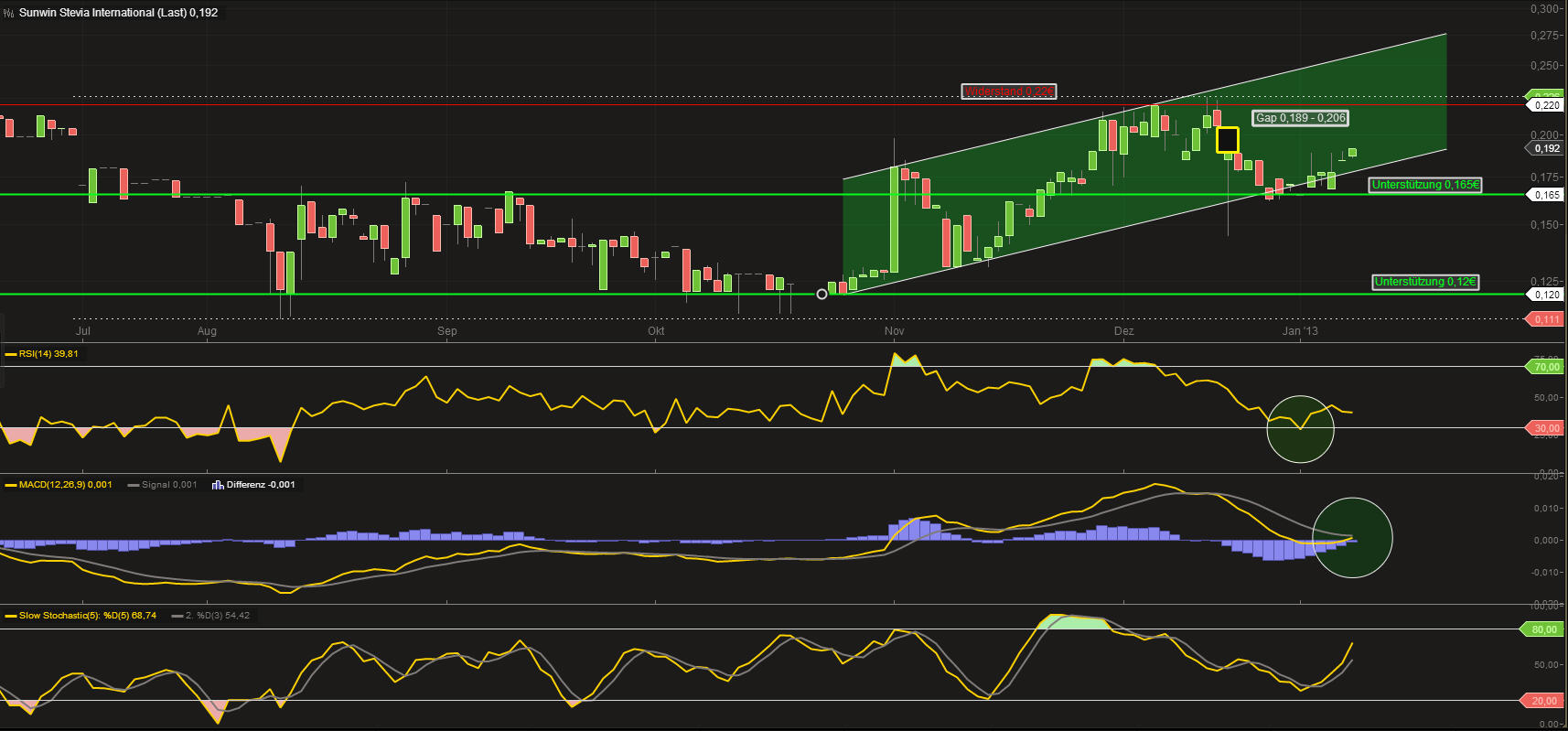This screenshot has height=731, width=1568.
Task: Click the RSI yellow line legend swatch
Action: click(11, 354)
